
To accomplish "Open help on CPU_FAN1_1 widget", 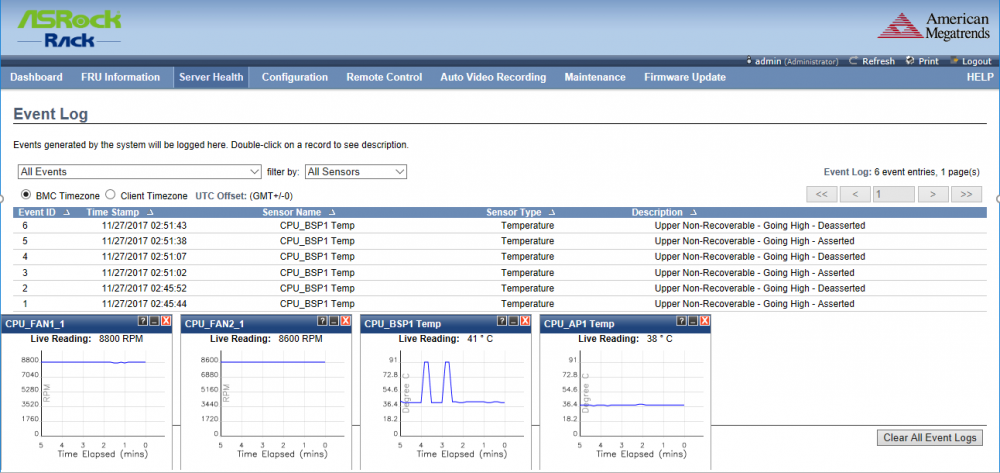I will click(143, 321).
